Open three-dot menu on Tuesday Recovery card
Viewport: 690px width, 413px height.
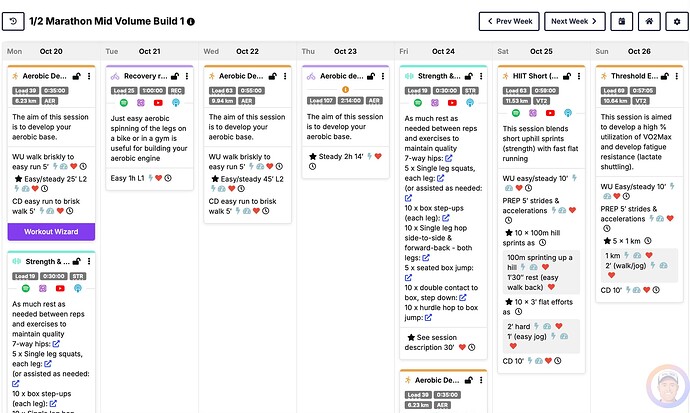click(187, 76)
